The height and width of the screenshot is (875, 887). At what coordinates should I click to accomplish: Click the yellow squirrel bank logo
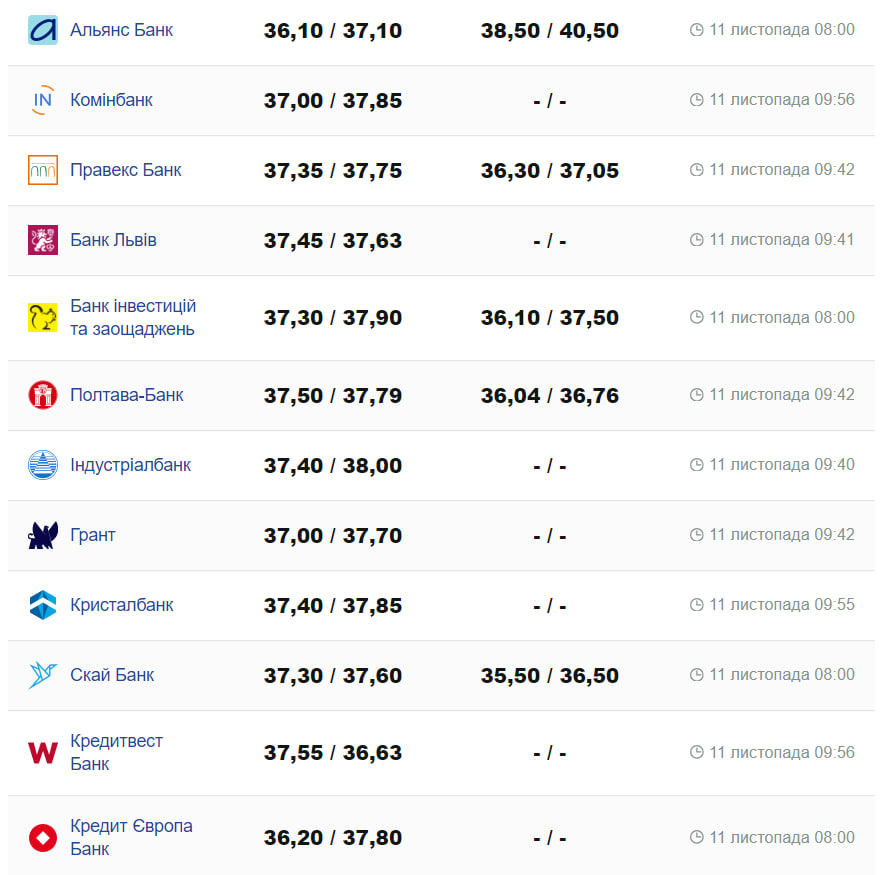[43, 318]
